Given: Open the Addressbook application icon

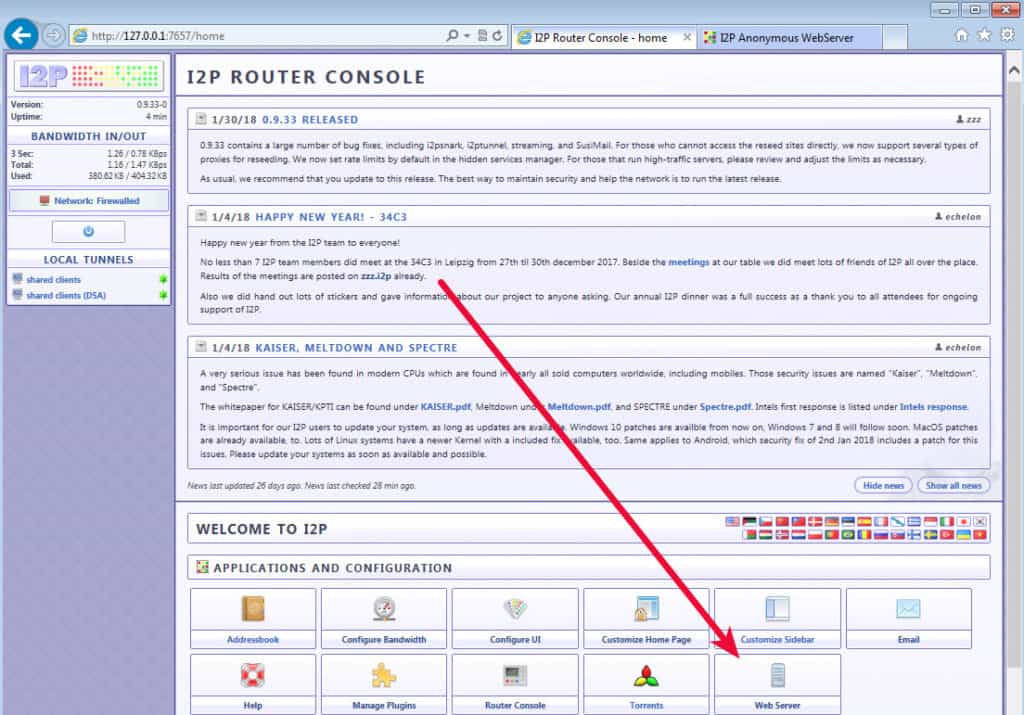Looking at the screenshot, I should click(253, 609).
